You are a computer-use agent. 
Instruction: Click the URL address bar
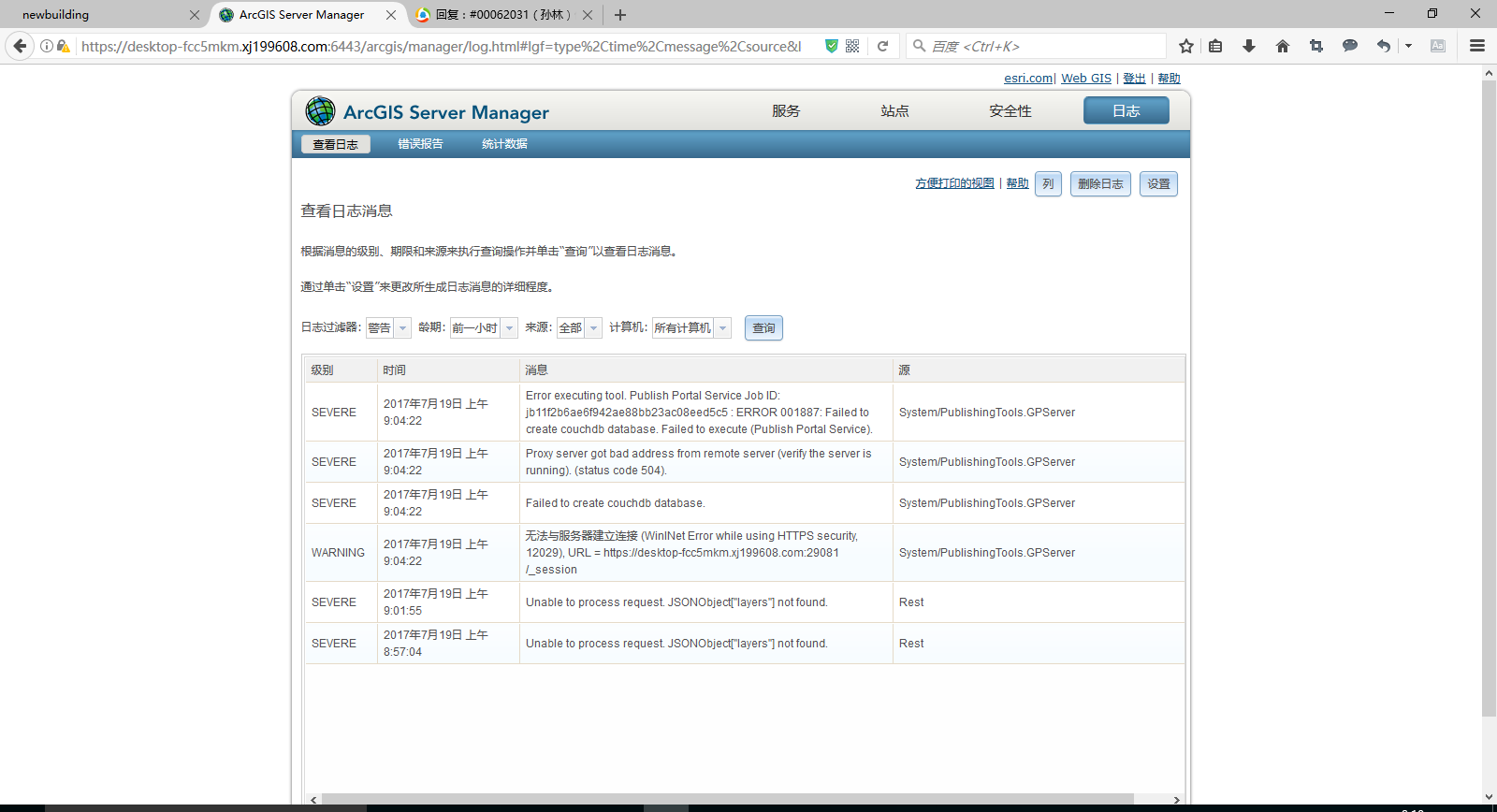pyautogui.click(x=440, y=46)
